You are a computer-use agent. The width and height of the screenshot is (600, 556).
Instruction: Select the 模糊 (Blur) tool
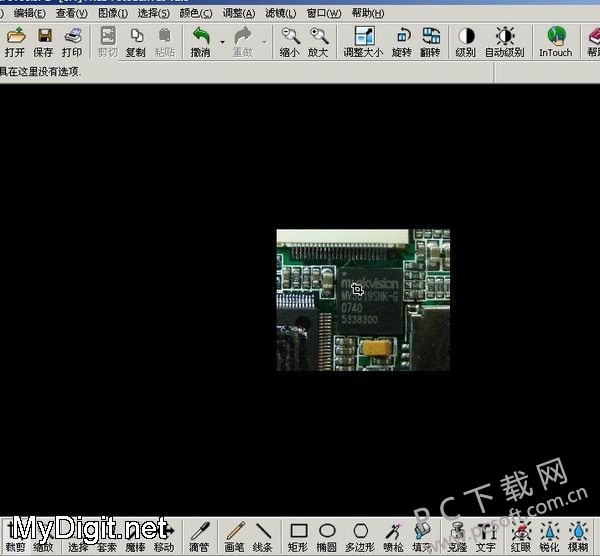[578, 531]
